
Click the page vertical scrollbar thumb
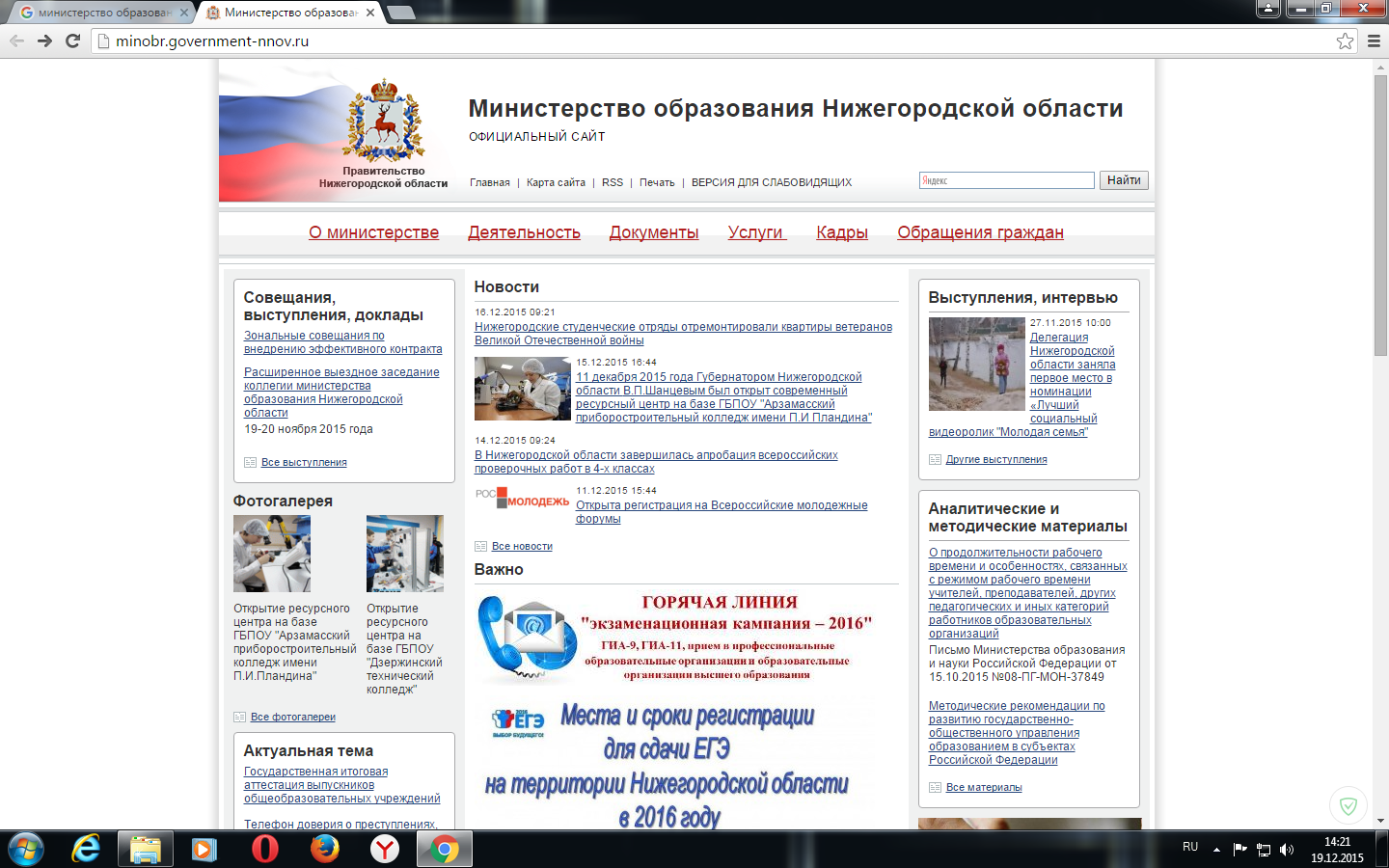tap(1380, 214)
